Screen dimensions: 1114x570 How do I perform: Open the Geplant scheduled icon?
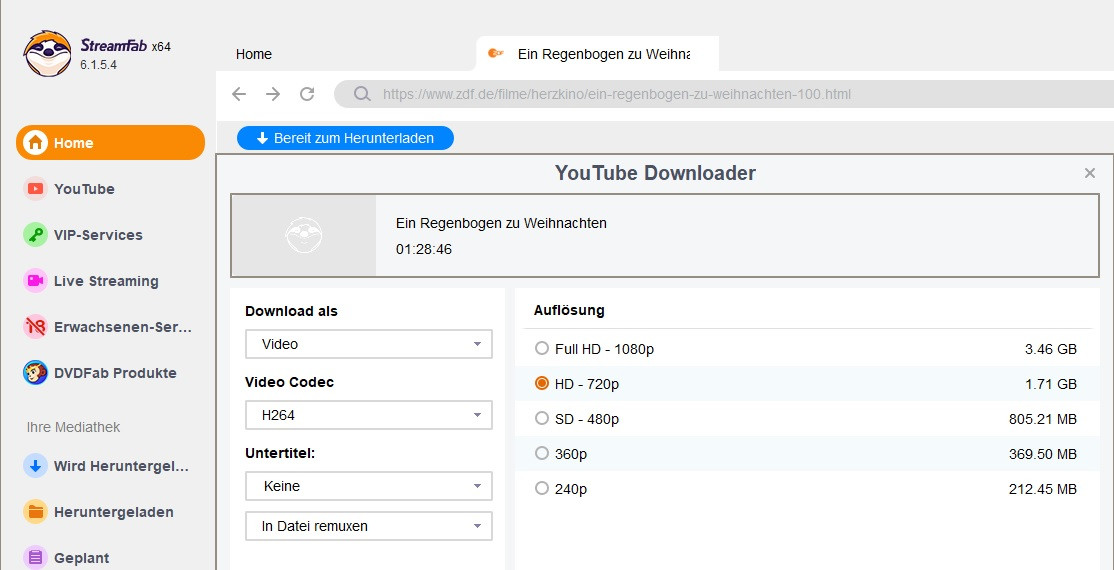(36, 558)
